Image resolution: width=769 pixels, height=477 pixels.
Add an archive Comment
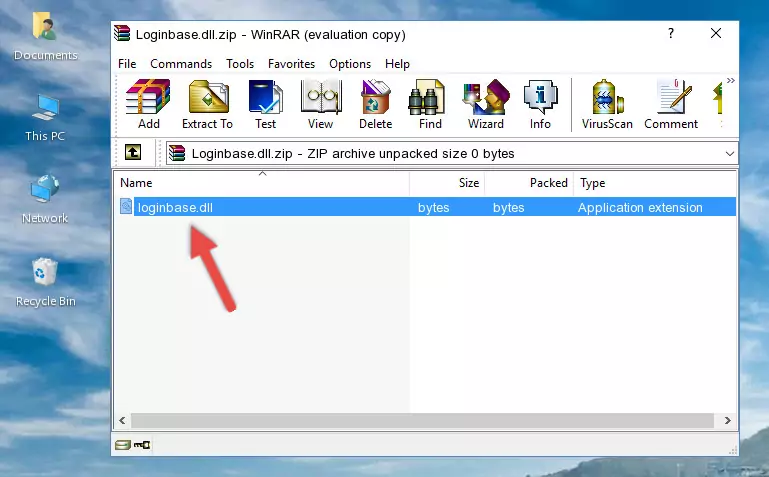coord(671,105)
